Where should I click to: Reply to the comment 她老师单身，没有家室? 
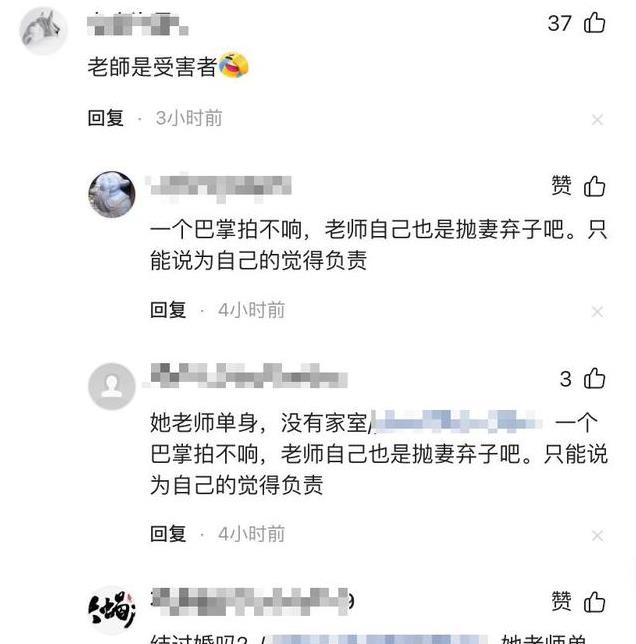click(x=168, y=534)
